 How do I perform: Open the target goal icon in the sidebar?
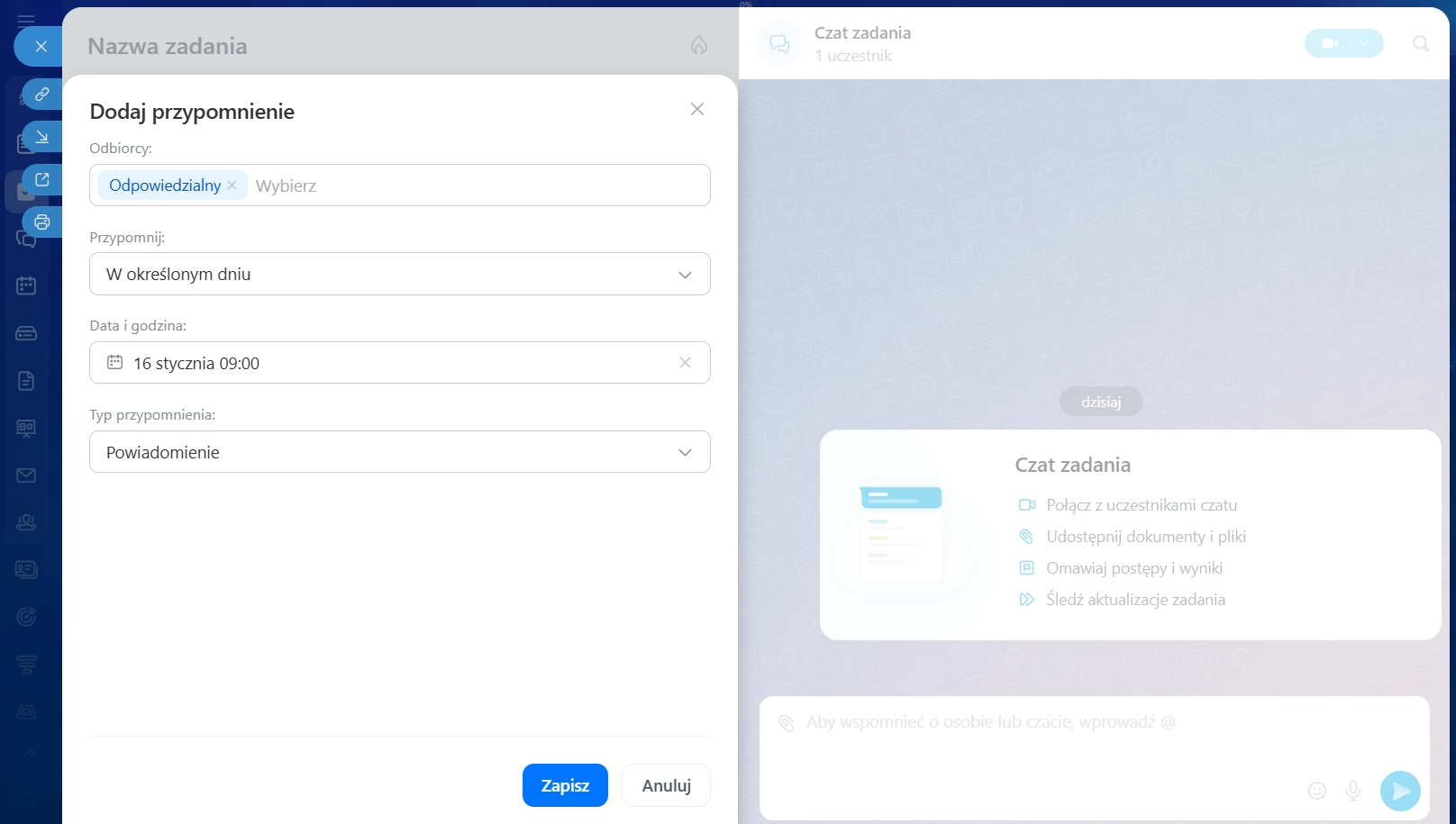click(26, 617)
